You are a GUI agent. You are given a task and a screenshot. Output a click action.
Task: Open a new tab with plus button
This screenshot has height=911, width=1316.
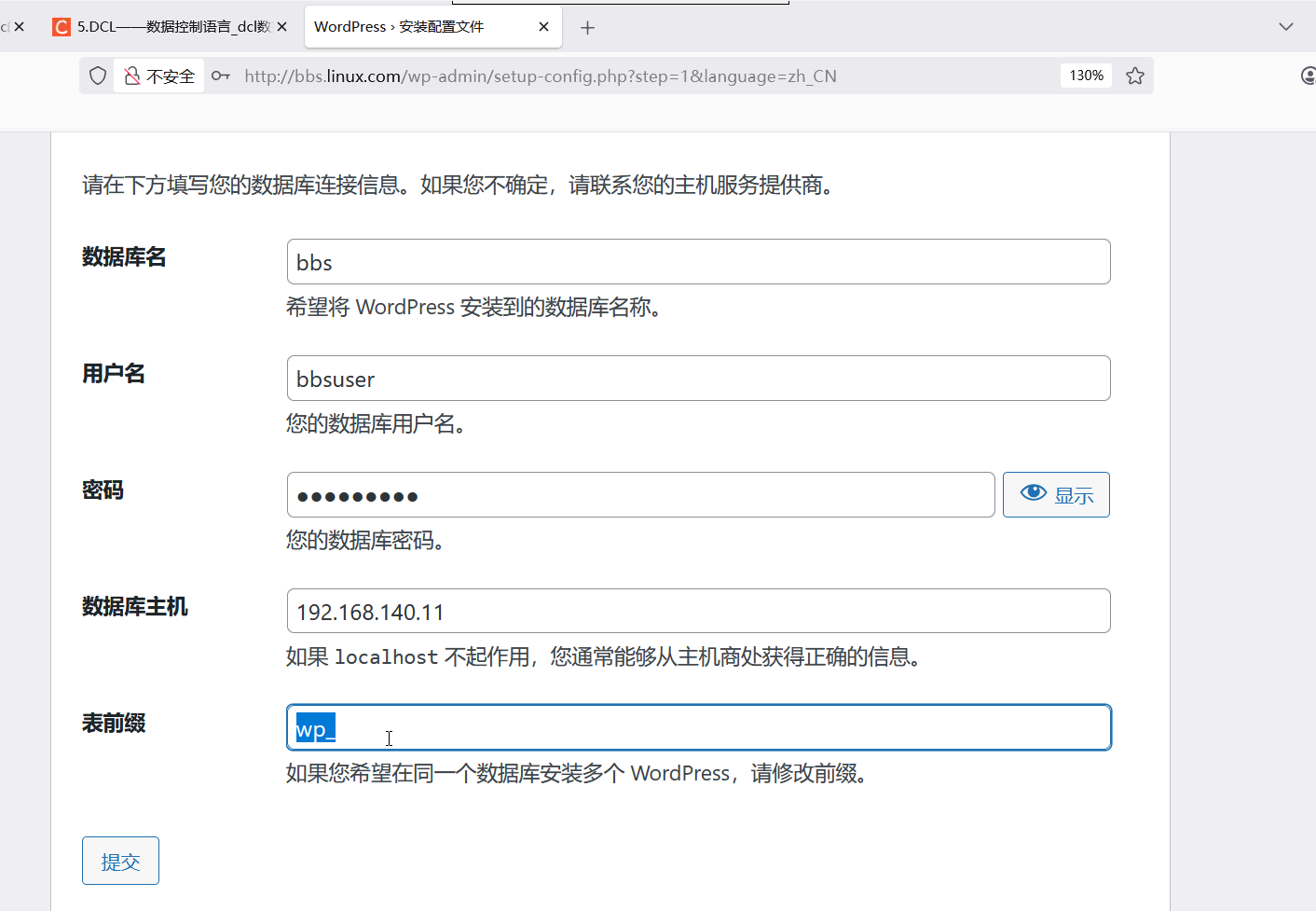pos(587,28)
